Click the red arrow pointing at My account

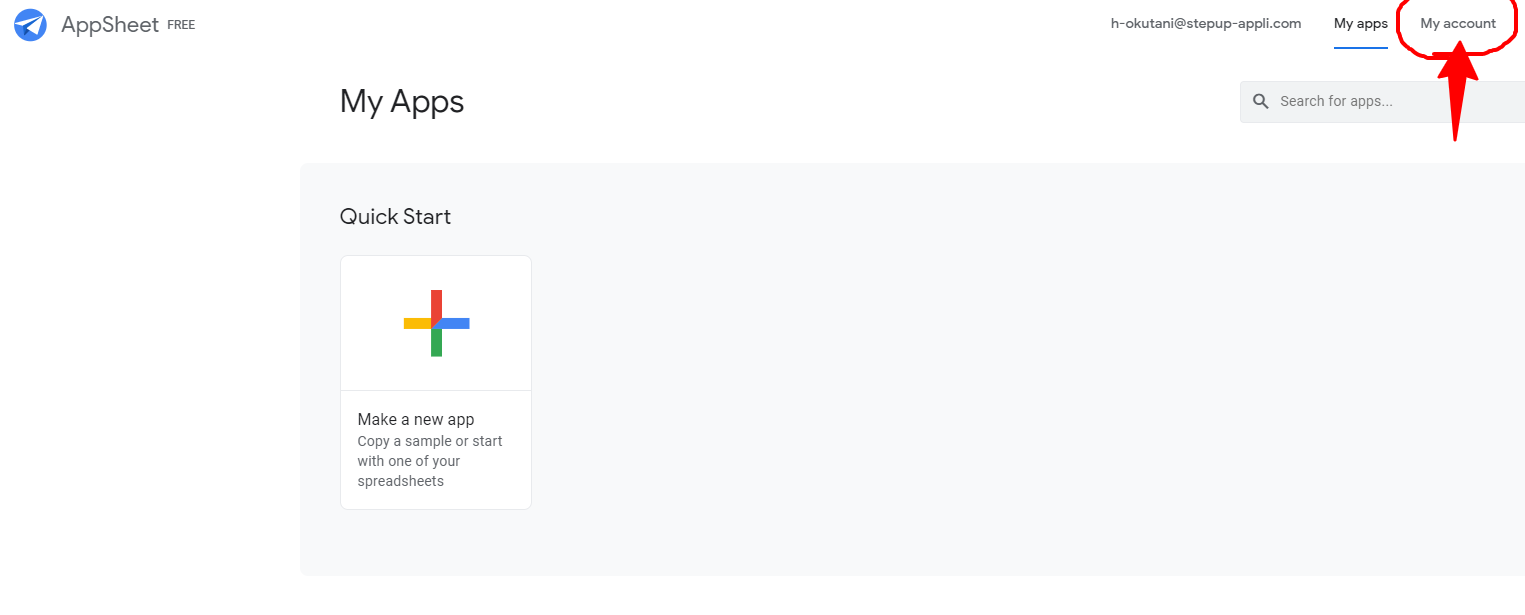[1457, 95]
